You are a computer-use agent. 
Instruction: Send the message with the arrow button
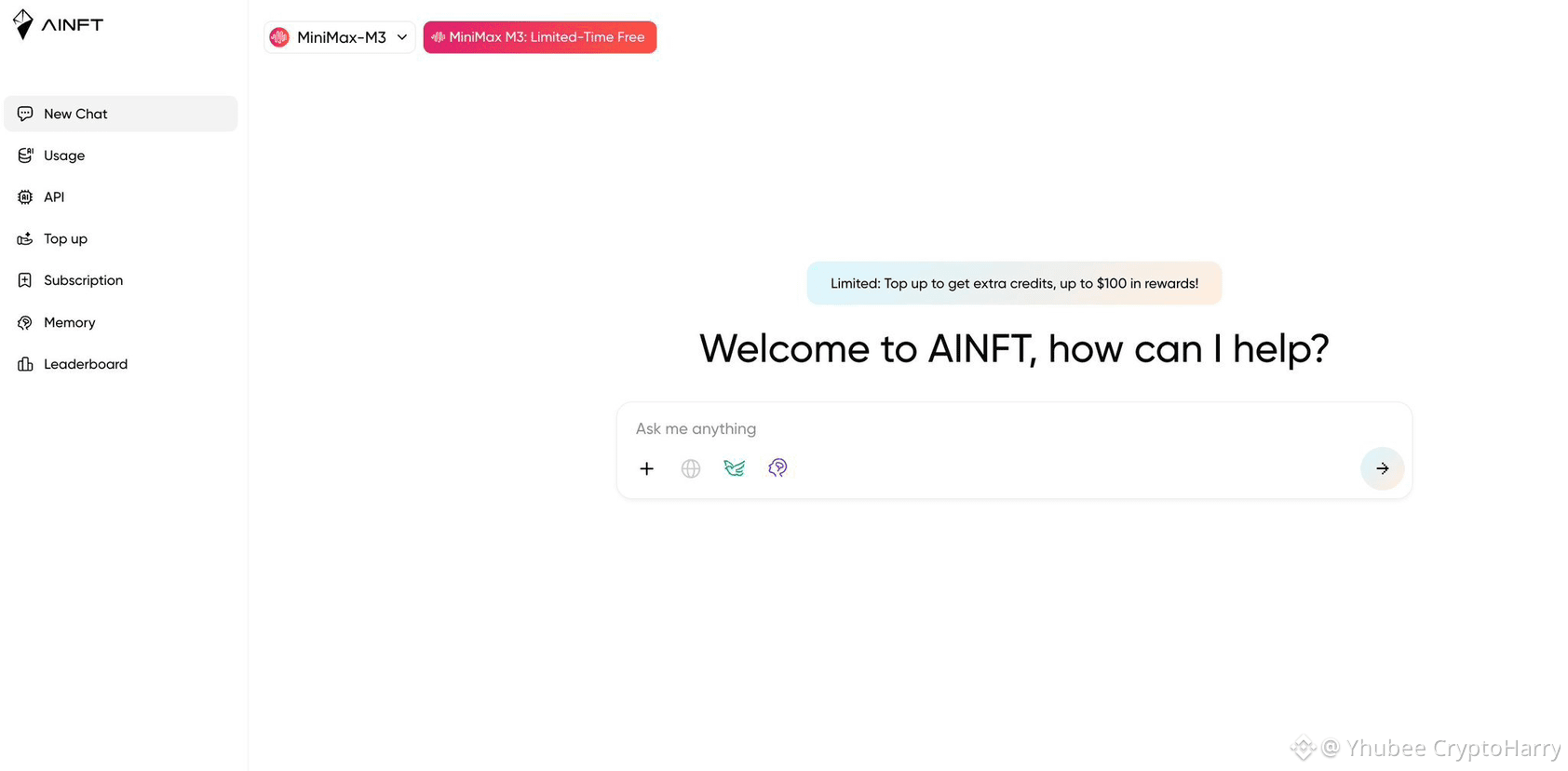pyautogui.click(x=1382, y=468)
